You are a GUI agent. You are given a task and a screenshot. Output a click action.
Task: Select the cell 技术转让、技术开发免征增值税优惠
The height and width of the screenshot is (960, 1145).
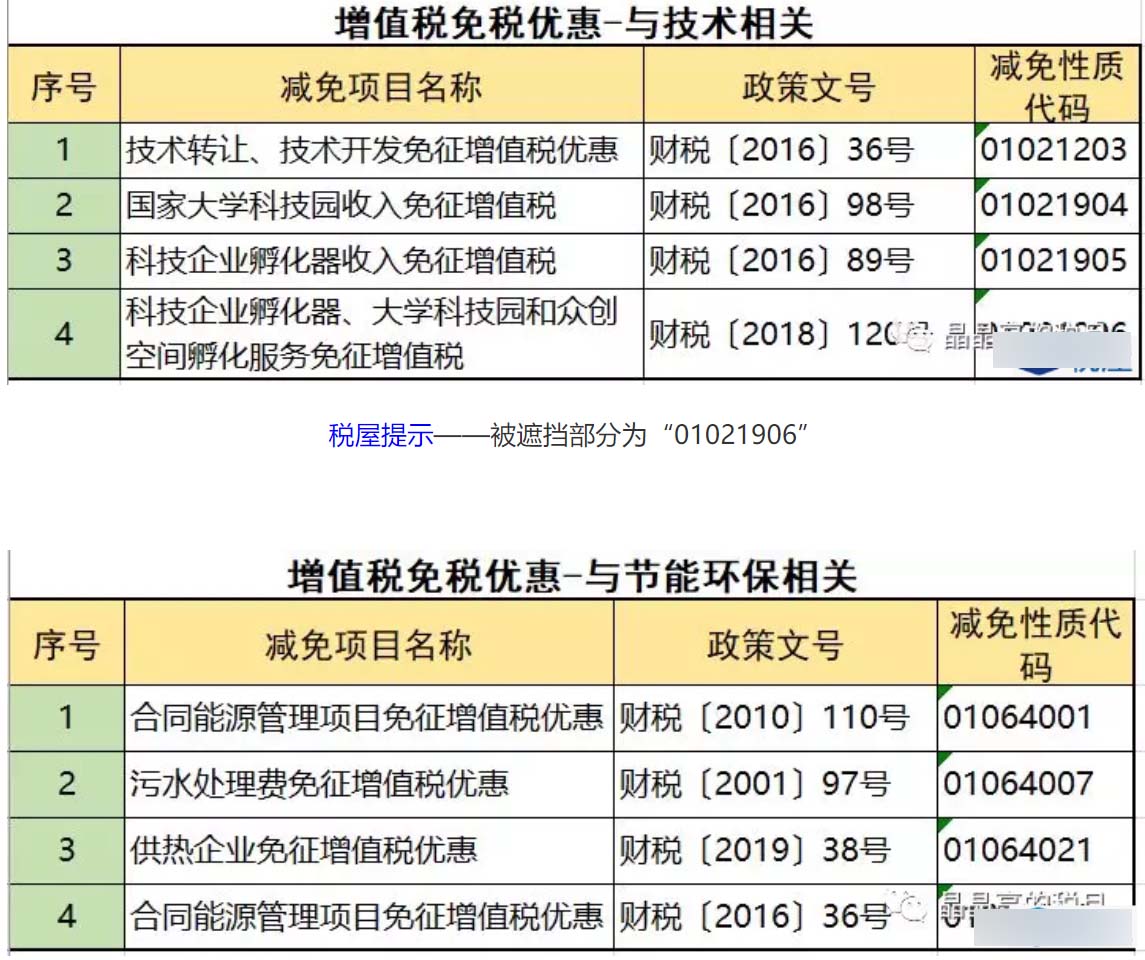point(372,151)
